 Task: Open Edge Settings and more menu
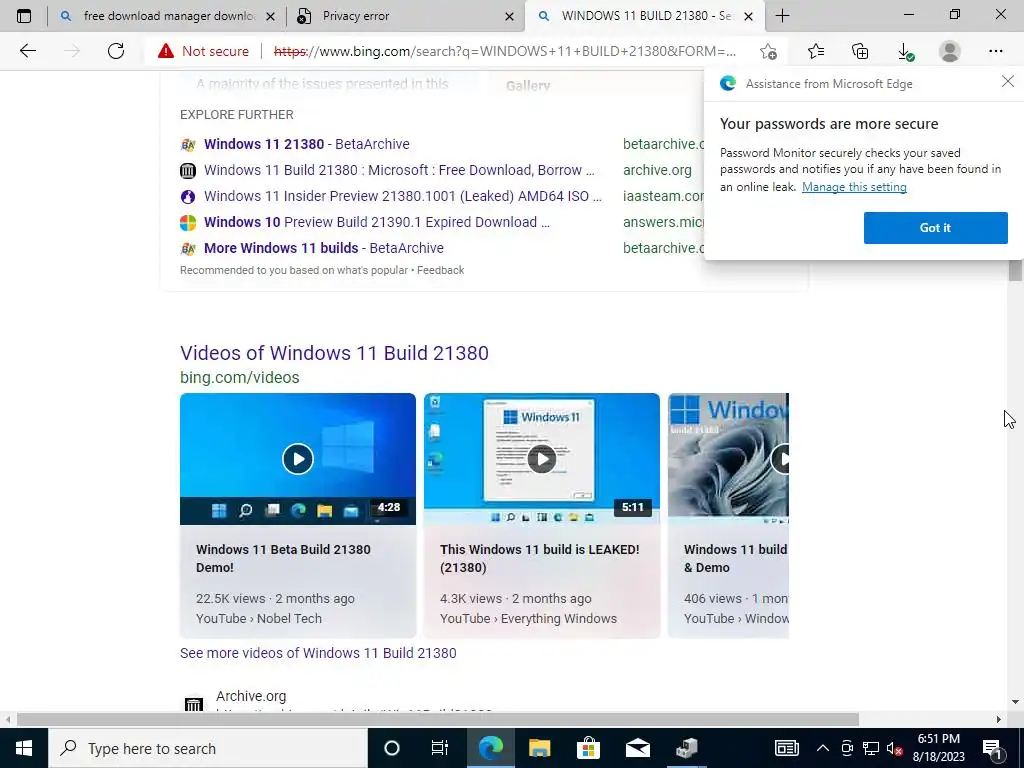(x=995, y=51)
